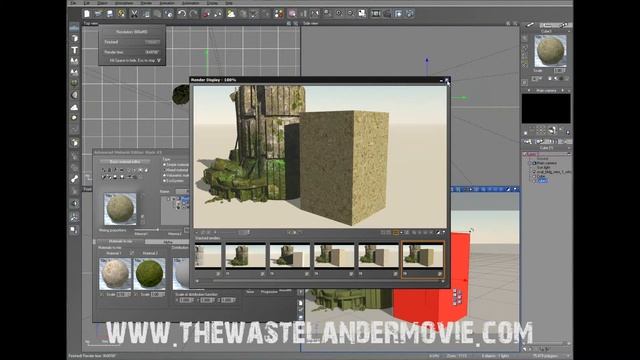Click the pink toolbar icon
The height and width of the screenshot is (360, 640).
coord(292,13)
